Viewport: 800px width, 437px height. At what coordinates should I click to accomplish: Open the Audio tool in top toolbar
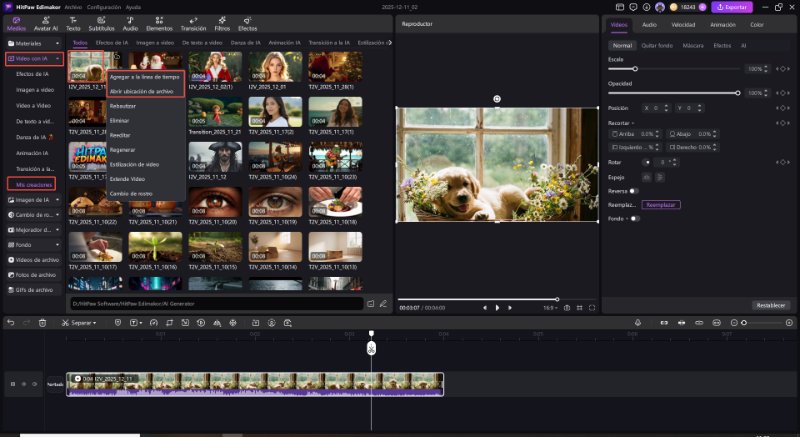click(130, 23)
